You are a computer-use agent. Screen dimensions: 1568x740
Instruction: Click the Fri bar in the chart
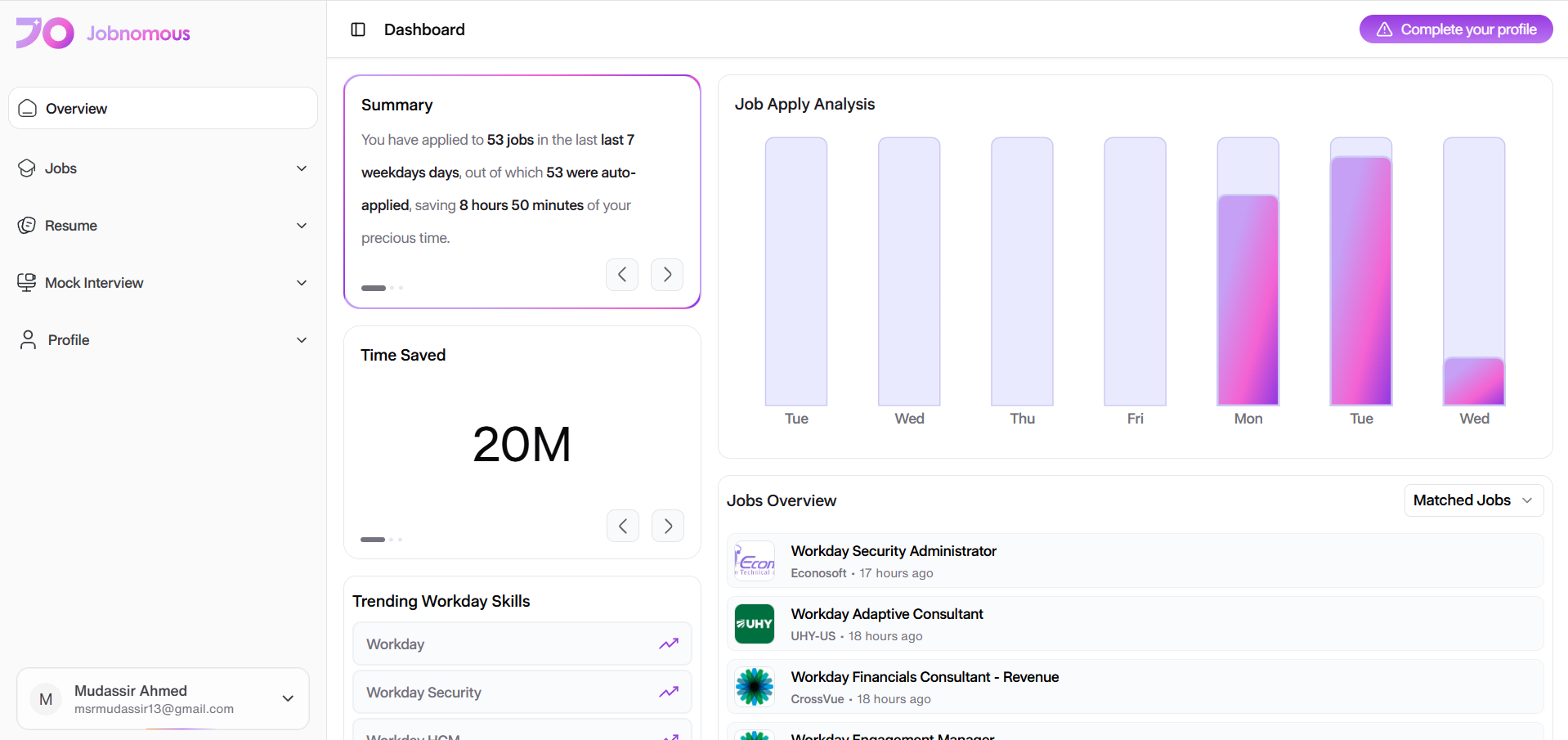coord(1135,271)
